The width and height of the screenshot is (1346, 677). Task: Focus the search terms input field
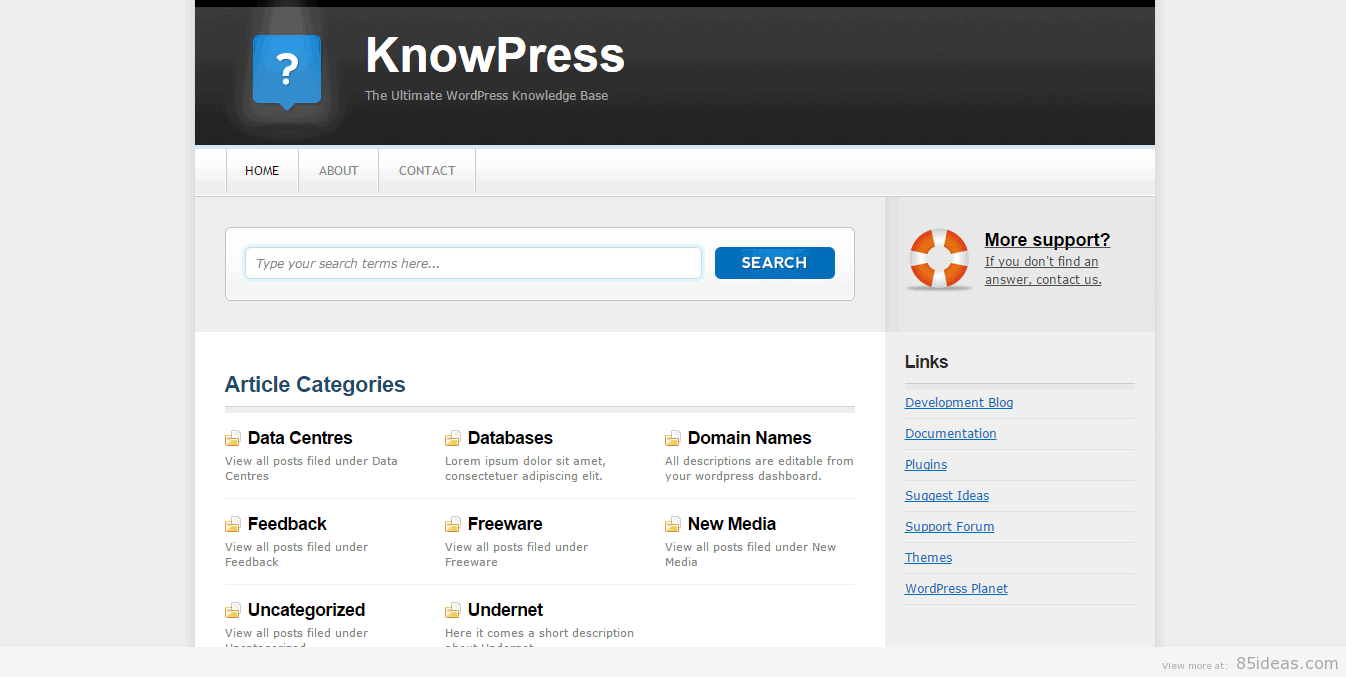pos(473,263)
